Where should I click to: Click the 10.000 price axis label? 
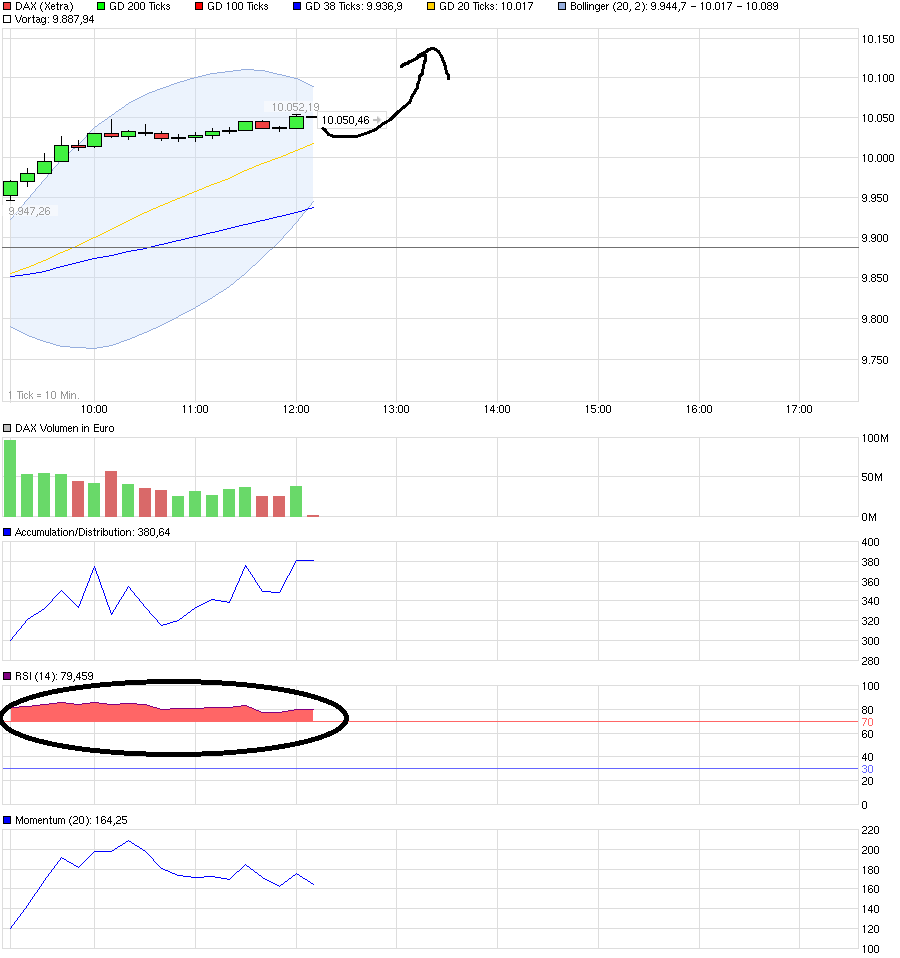878,158
